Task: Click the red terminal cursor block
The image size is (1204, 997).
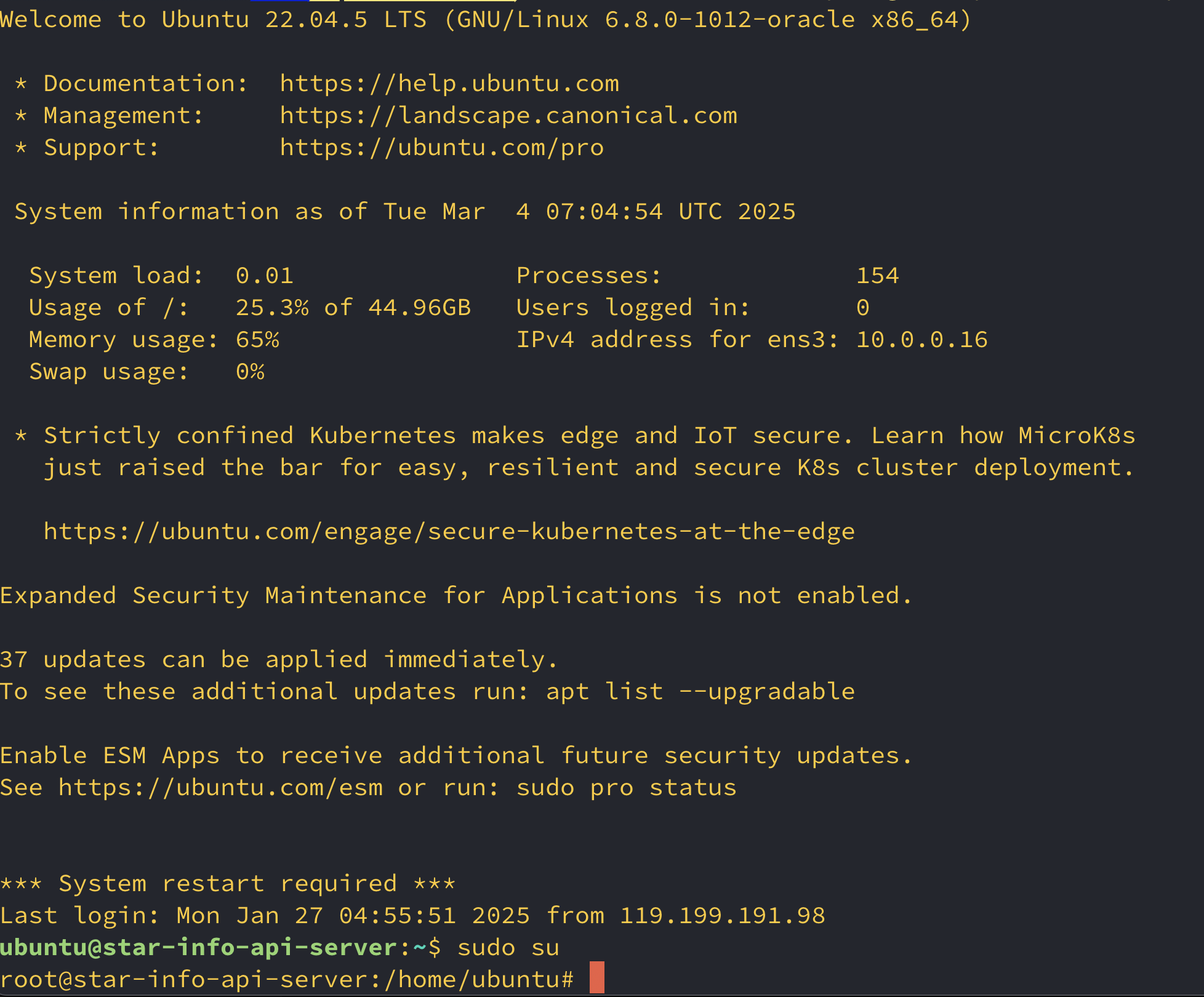Action: (596, 977)
